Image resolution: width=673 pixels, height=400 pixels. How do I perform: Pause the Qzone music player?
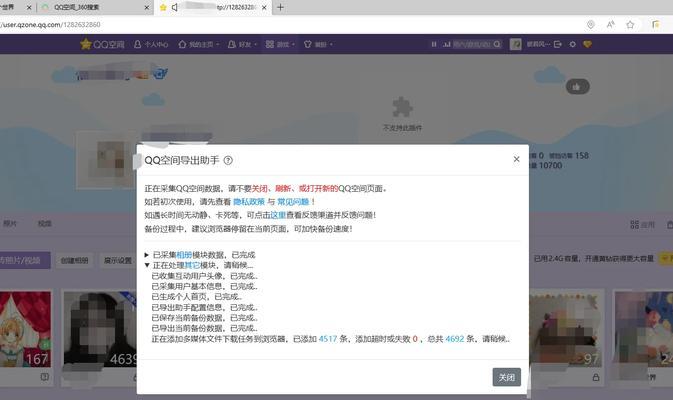pyautogui.click(x=434, y=44)
